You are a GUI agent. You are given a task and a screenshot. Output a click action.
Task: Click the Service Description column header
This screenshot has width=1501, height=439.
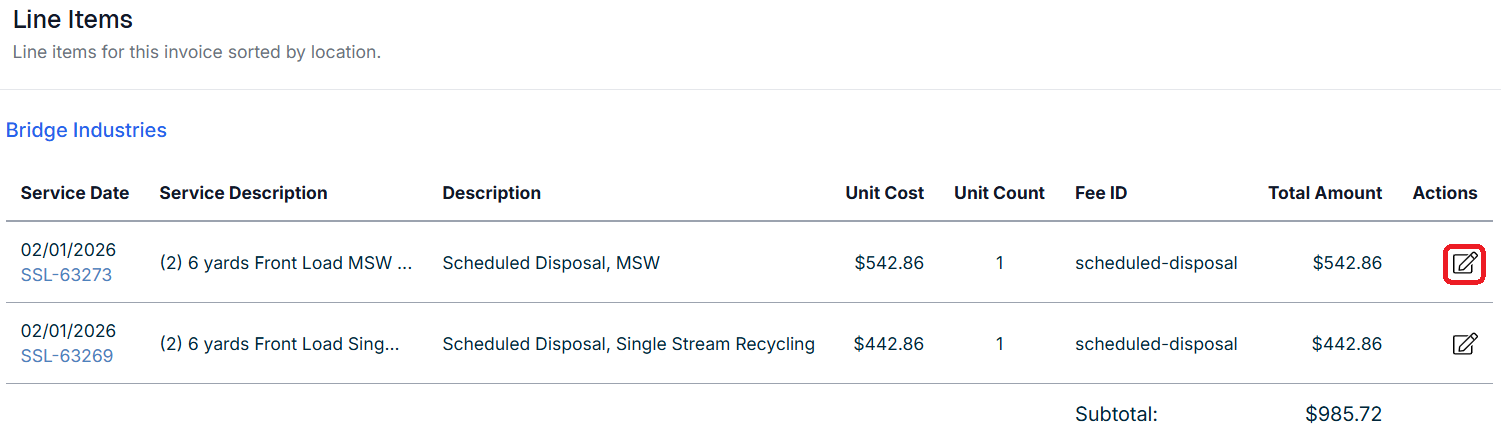(x=243, y=193)
